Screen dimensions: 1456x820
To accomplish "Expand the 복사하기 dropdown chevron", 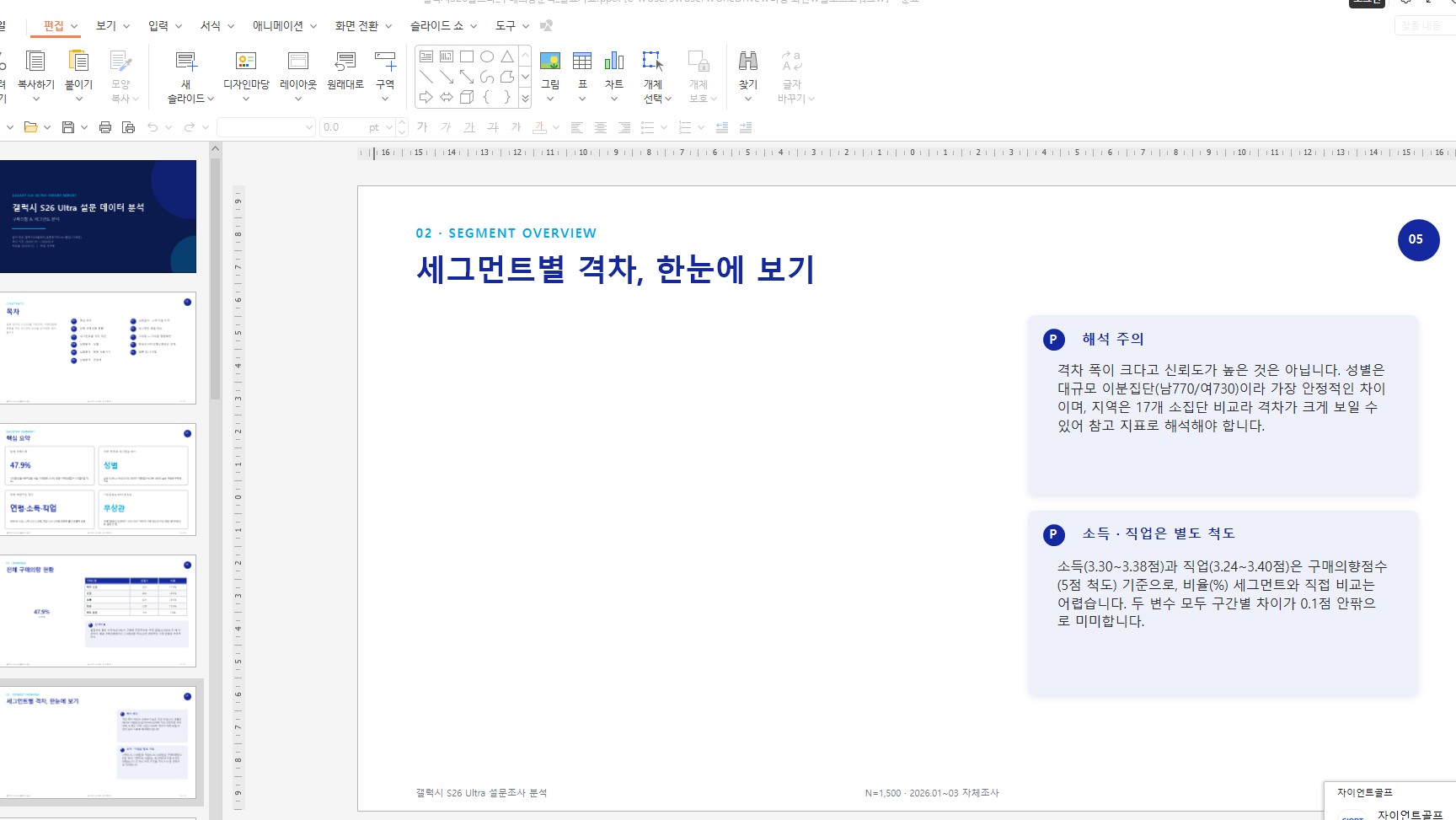I will tap(35, 99).
